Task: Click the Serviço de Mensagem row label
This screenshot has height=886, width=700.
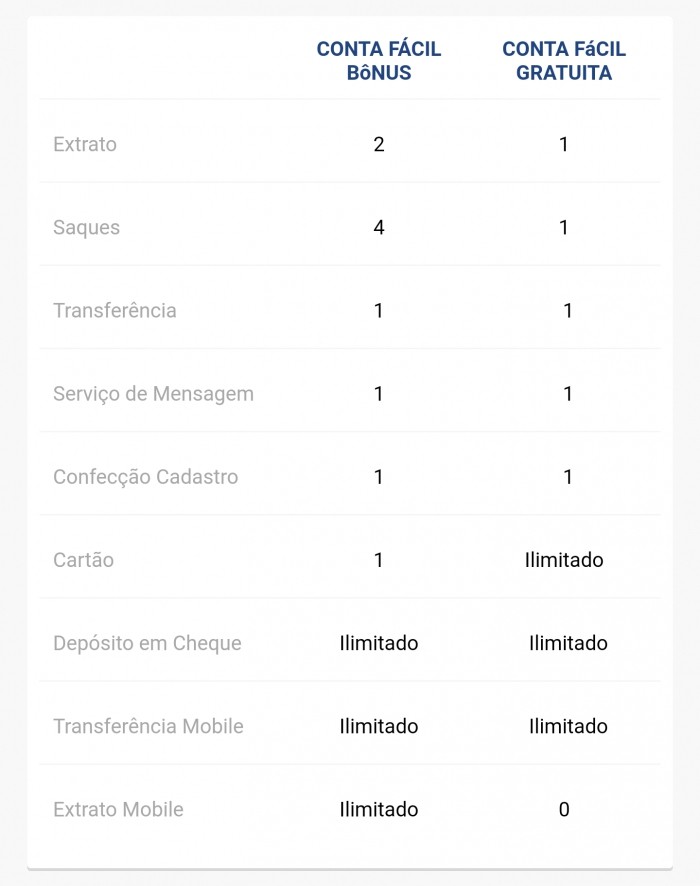Action: pos(153,394)
